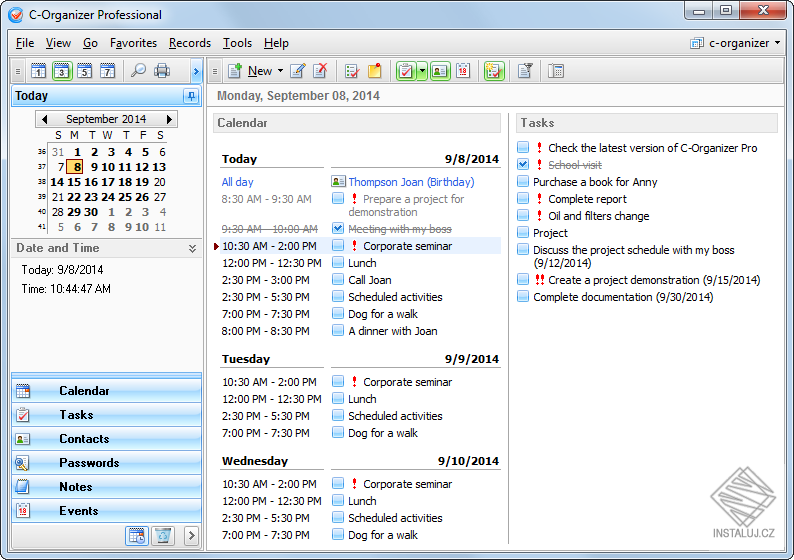Toggle the highlighted tasks checklist icon
The width and height of the screenshot is (794, 560).
click(494, 71)
